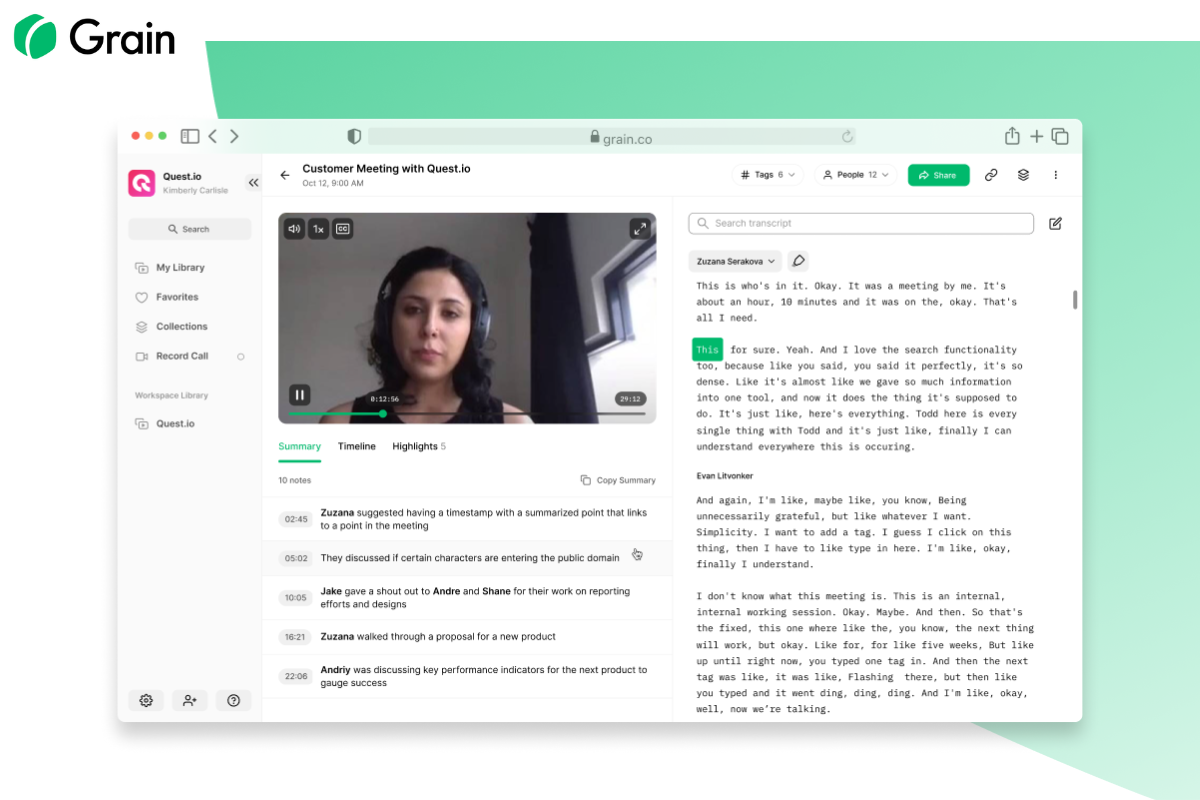
Task: Click the Customer Meeting with Quest.io title
Action: pos(386,169)
